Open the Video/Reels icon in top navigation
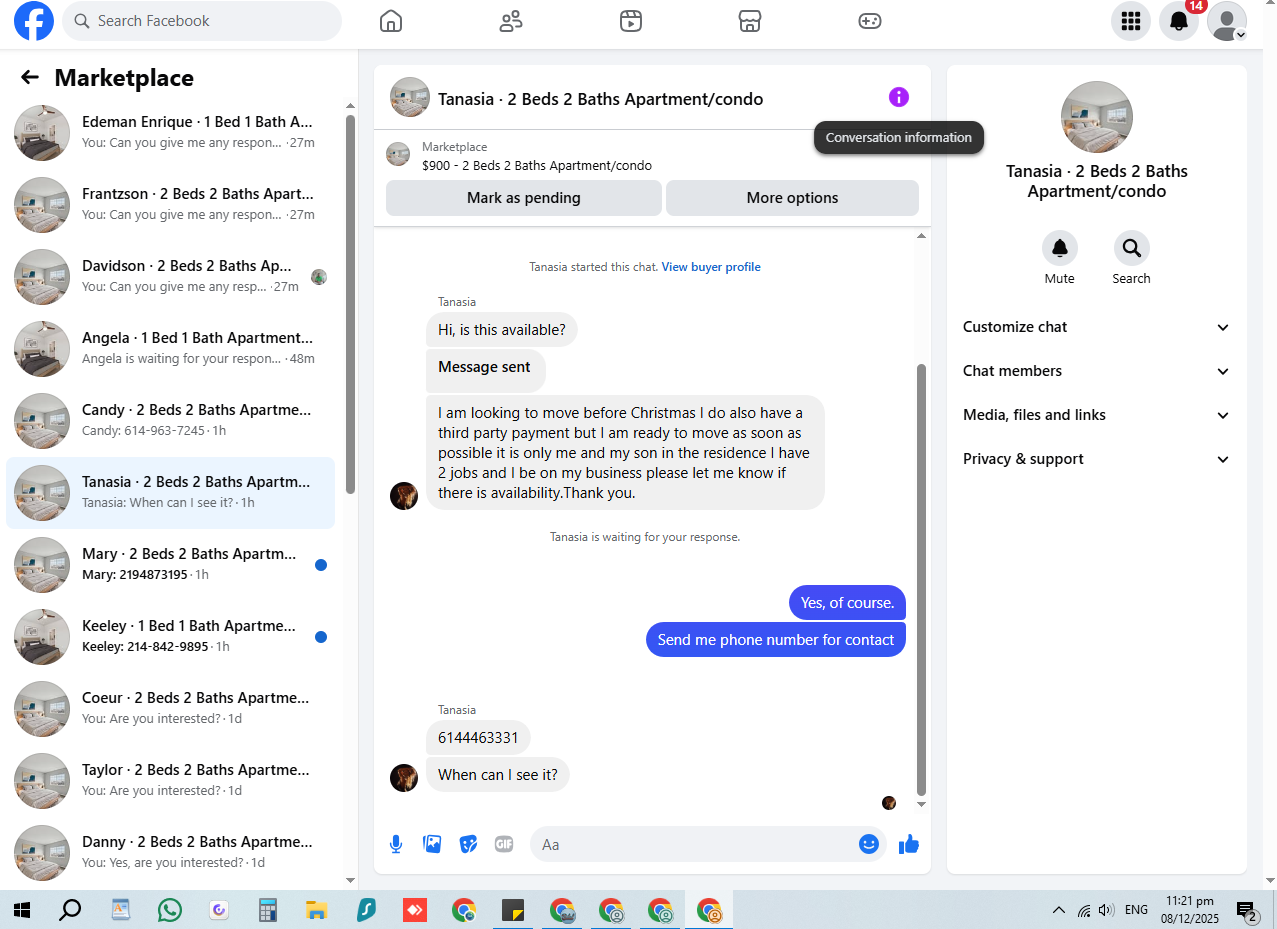The height and width of the screenshot is (929, 1277). pos(631,21)
